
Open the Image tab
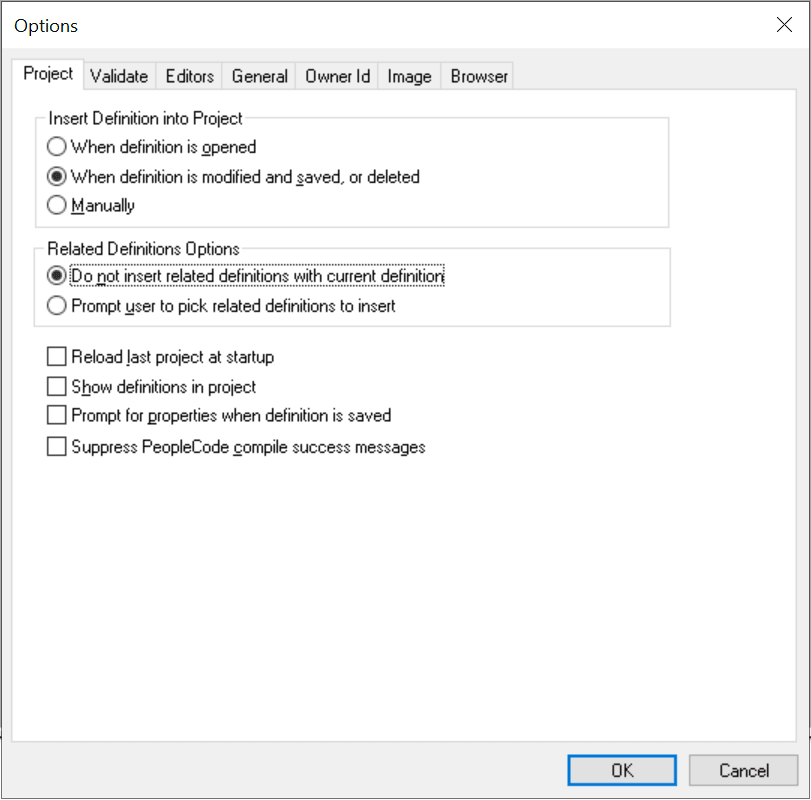[408, 75]
